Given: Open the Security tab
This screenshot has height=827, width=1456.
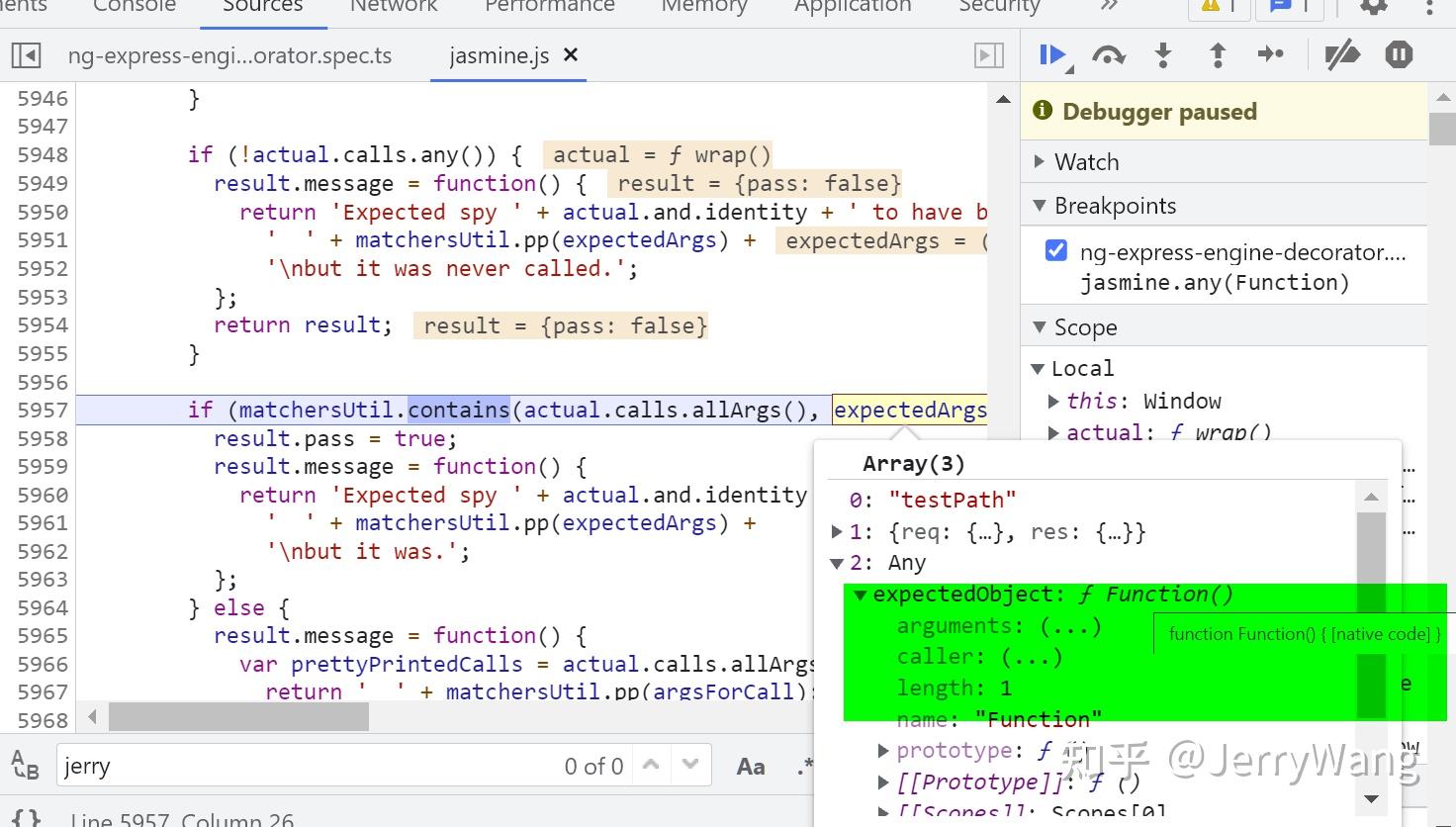Looking at the screenshot, I should click(x=1000, y=6).
